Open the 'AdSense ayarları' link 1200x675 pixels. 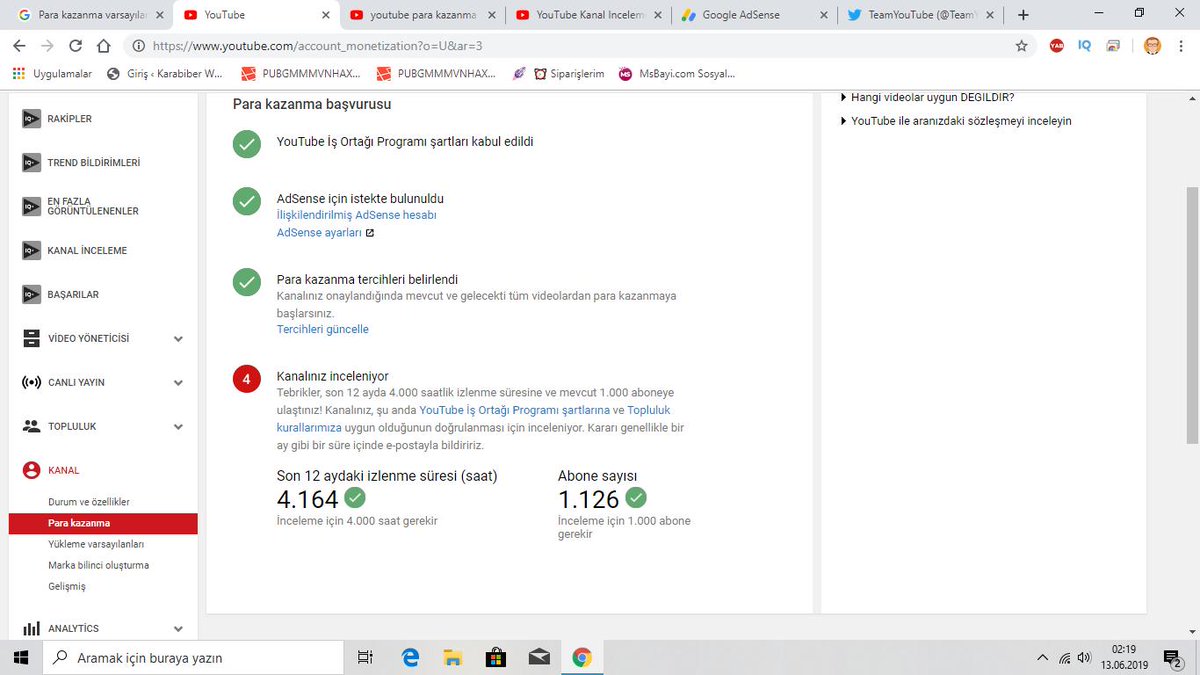319,233
